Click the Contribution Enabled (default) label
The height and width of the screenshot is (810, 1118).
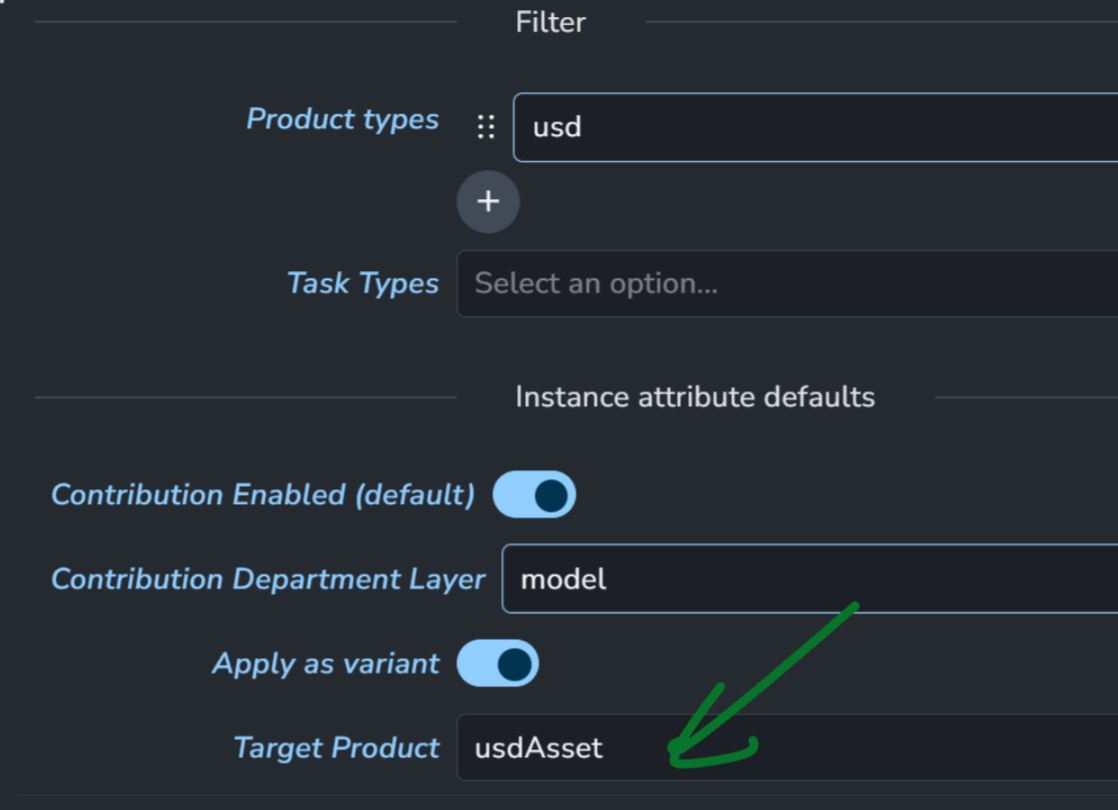click(263, 494)
